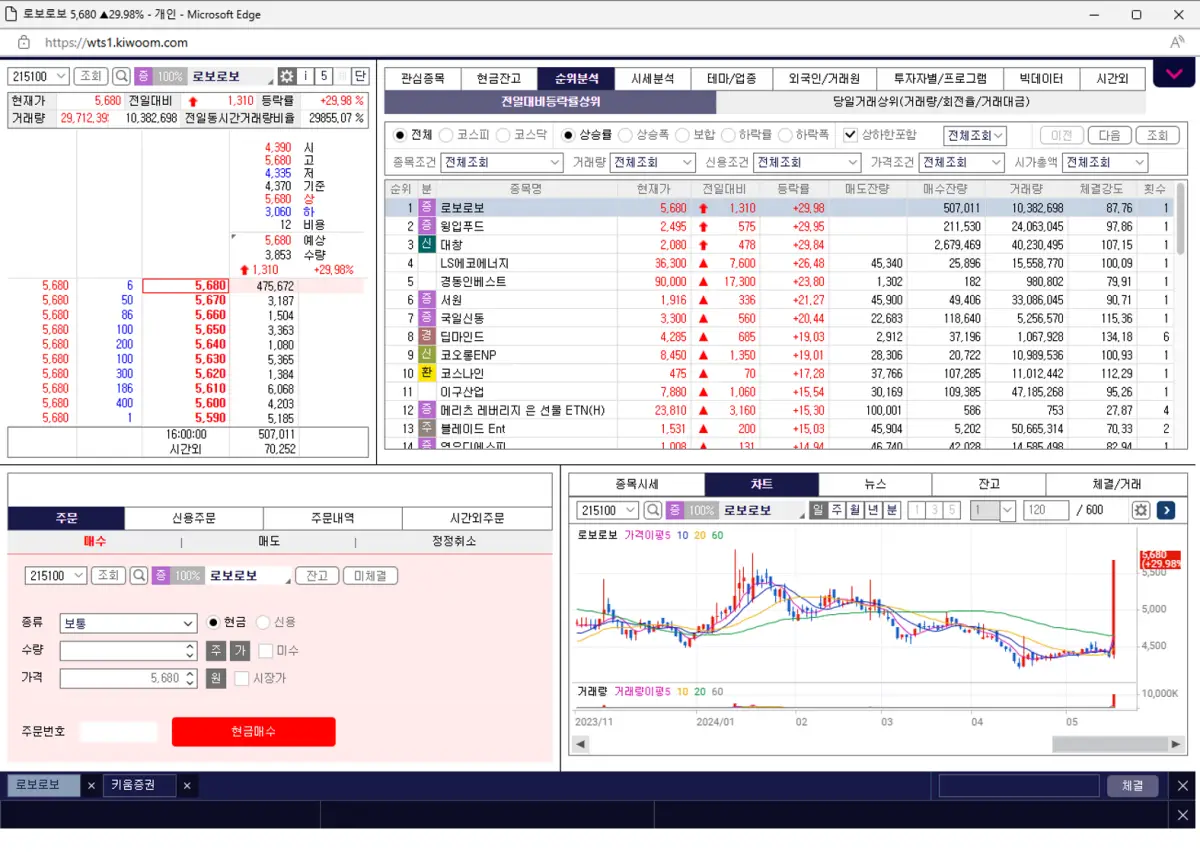Click red 현금매수 buy button
Image resolution: width=1200 pixels, height=856 pixels.
pyautogui.click(x=254, y=731)
